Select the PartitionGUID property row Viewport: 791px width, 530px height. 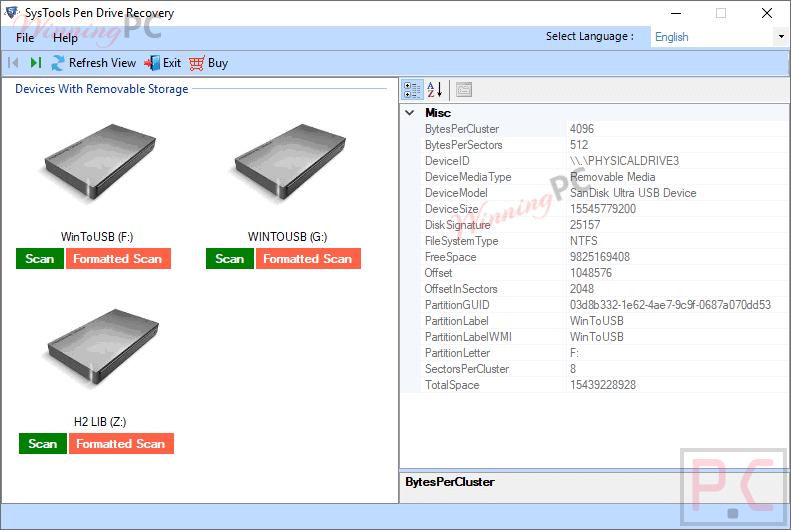(x=604, y=305)
